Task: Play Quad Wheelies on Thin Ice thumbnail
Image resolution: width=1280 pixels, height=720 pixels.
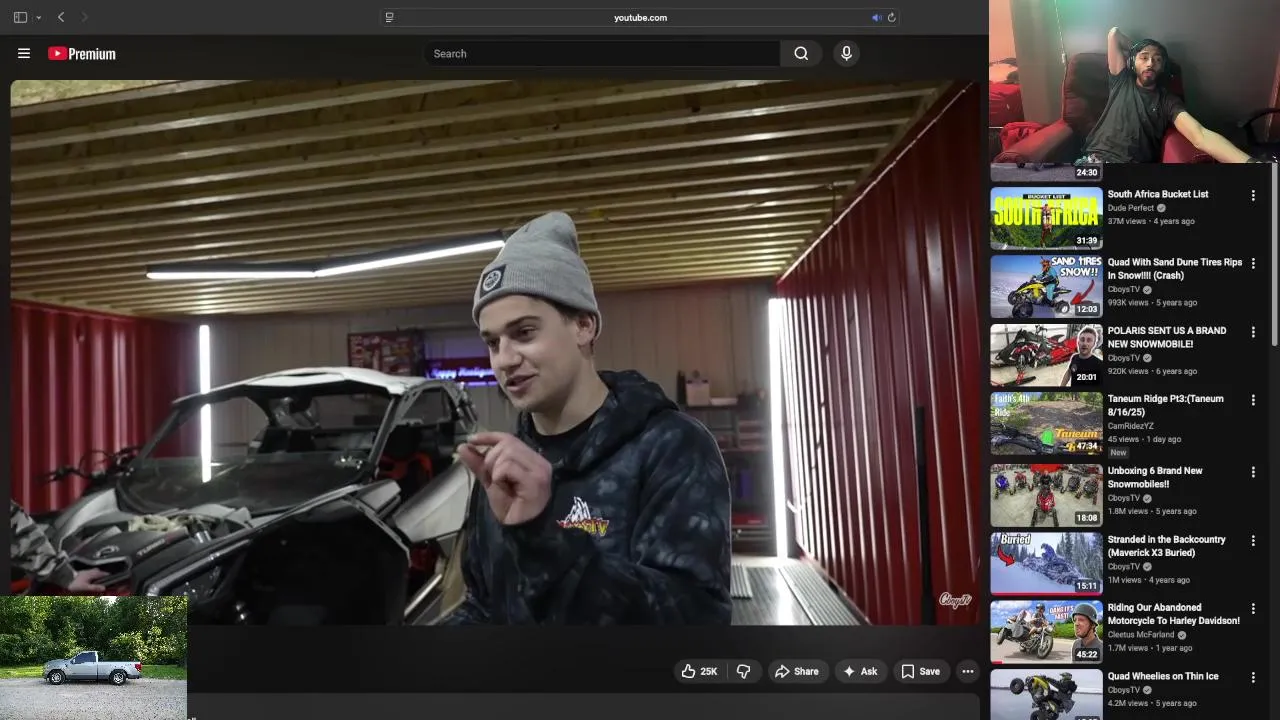Action: pos(1046,694)
